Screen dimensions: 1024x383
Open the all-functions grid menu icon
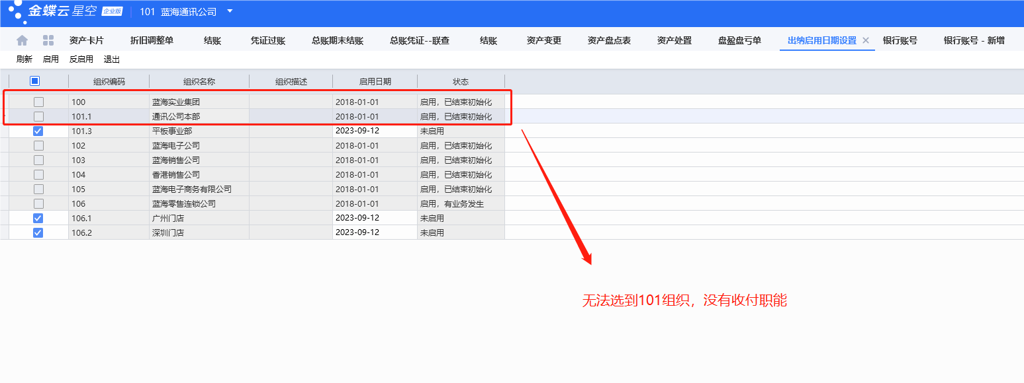48,41
